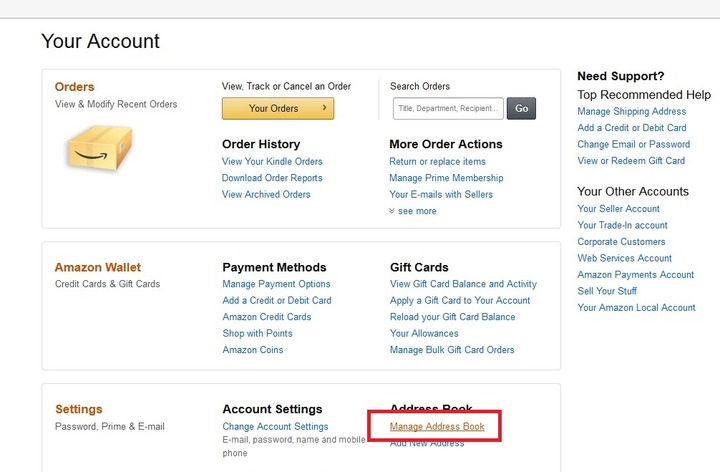Click the Amazon package box image
The height and width of the screenshot is (472, 720).
(100, 148)
